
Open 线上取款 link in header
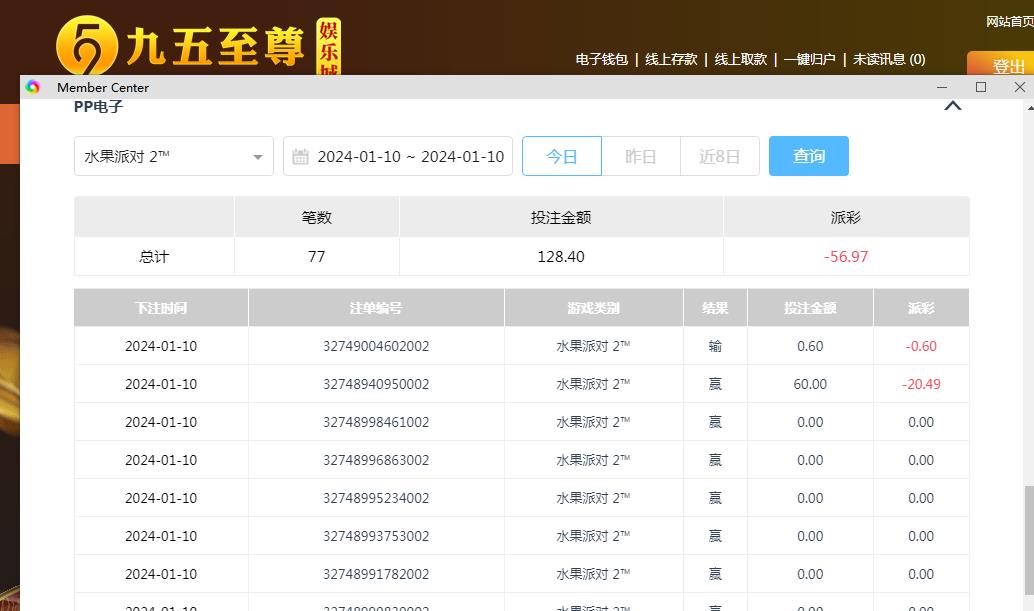[741, 59]
